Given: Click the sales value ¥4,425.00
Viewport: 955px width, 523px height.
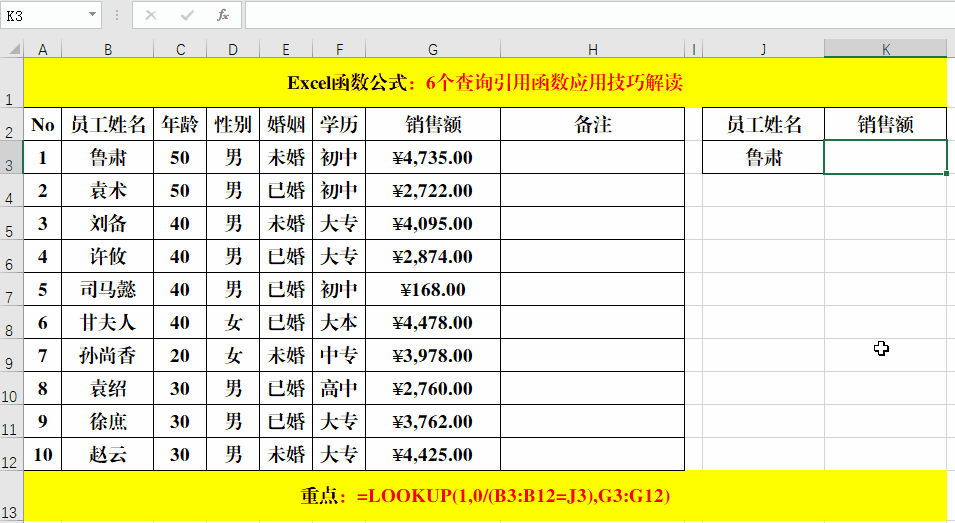Looking at the screenshot, I should coord(433,454).
